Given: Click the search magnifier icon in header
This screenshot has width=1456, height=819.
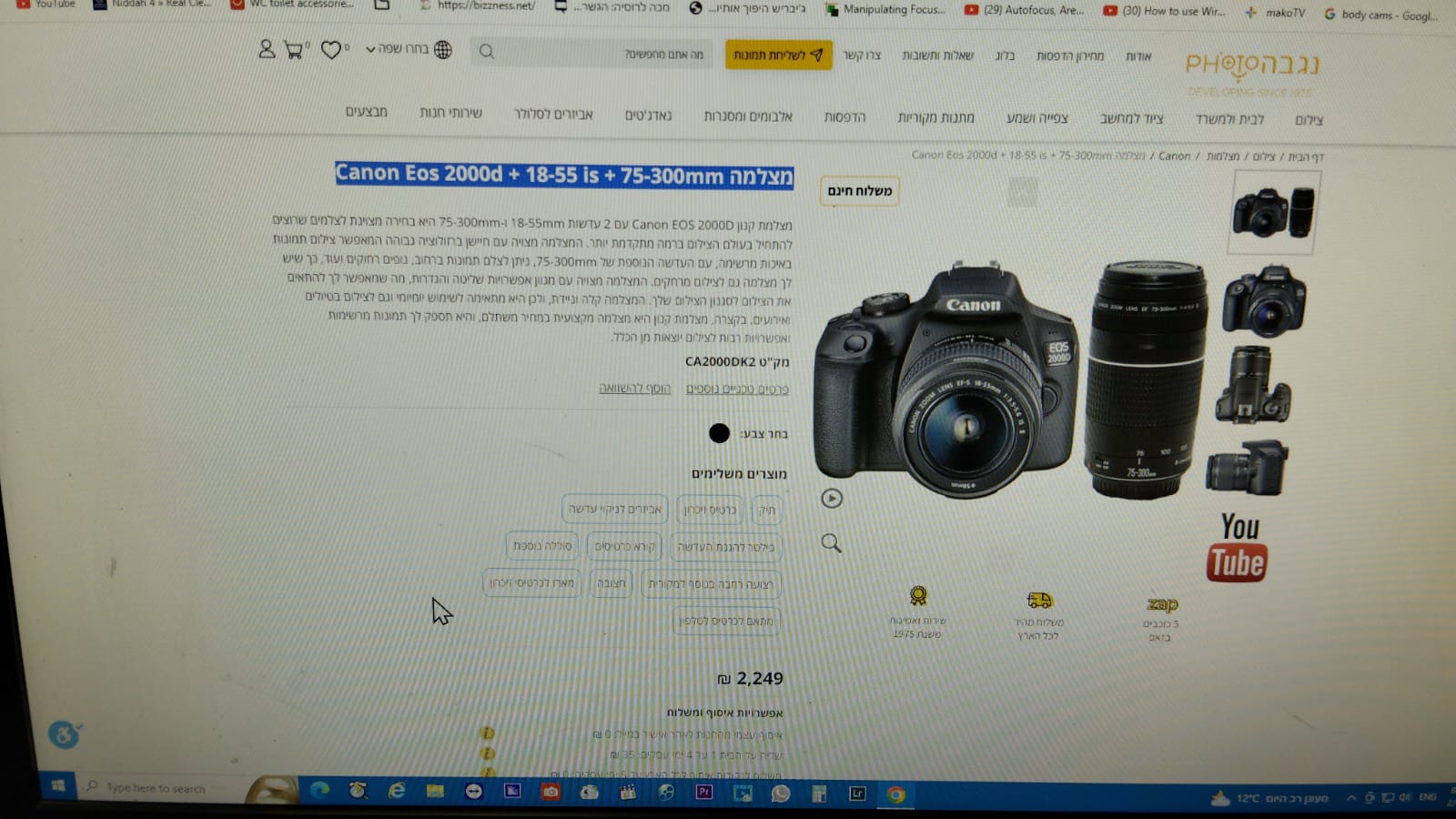Looking at the screenshot, I should pyautogui.click(x=487, y=52).
